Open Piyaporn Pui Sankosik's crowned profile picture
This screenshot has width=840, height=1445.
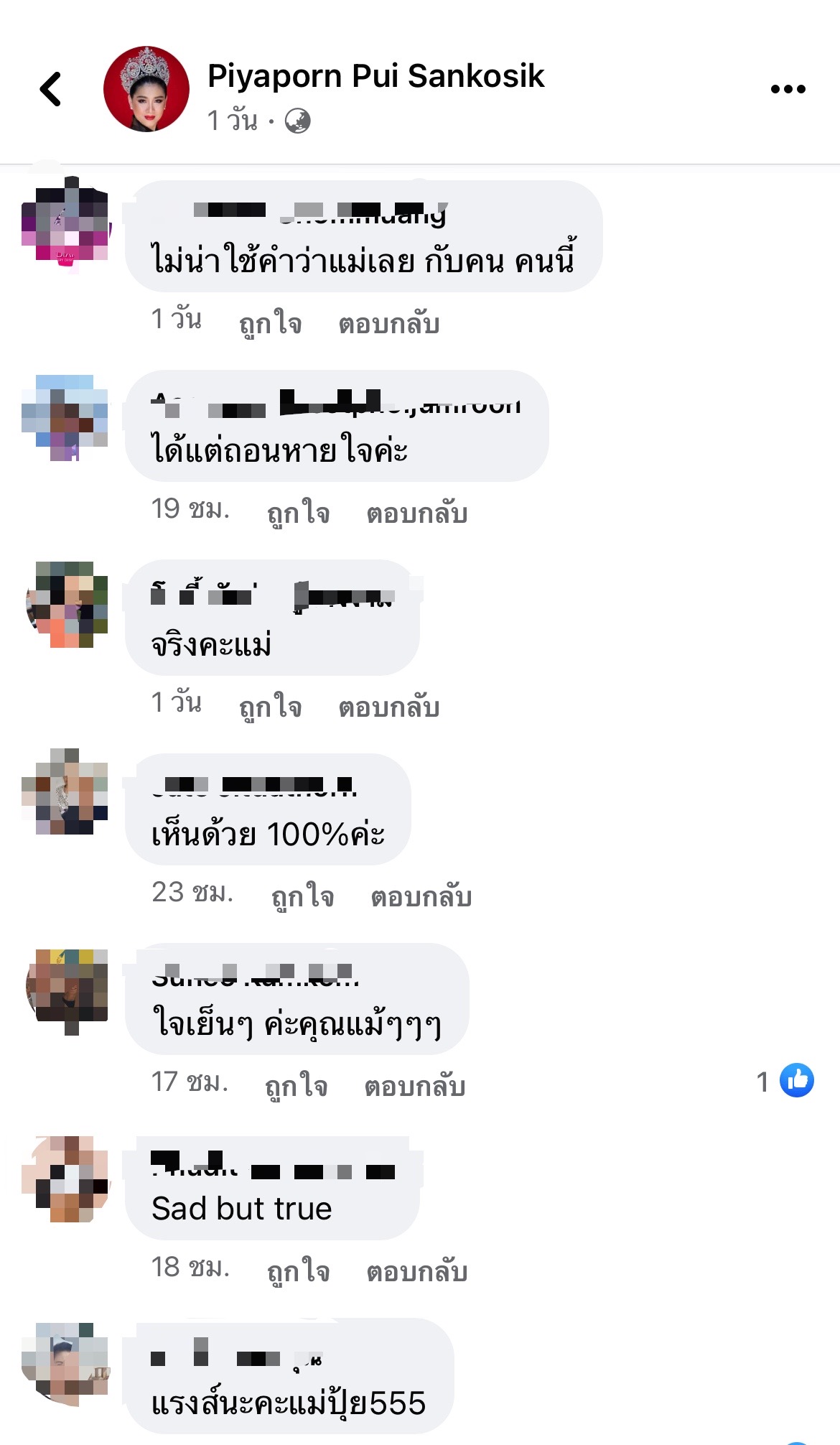click(x=146, y=89)
